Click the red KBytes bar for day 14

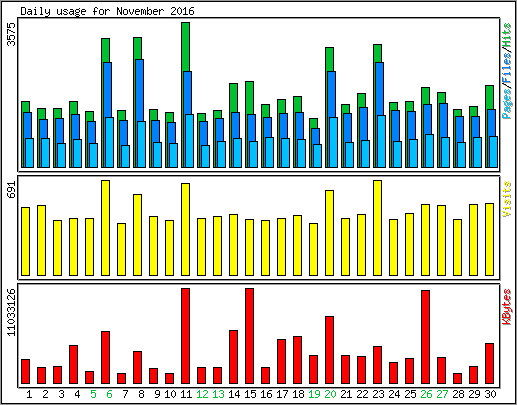234,357
